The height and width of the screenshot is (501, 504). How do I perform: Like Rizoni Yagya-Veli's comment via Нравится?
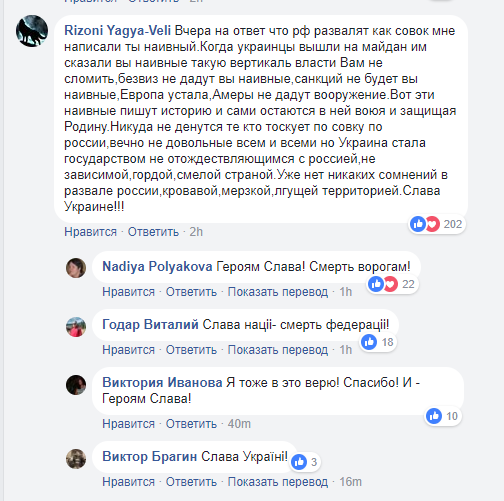(x=90, y=232)
